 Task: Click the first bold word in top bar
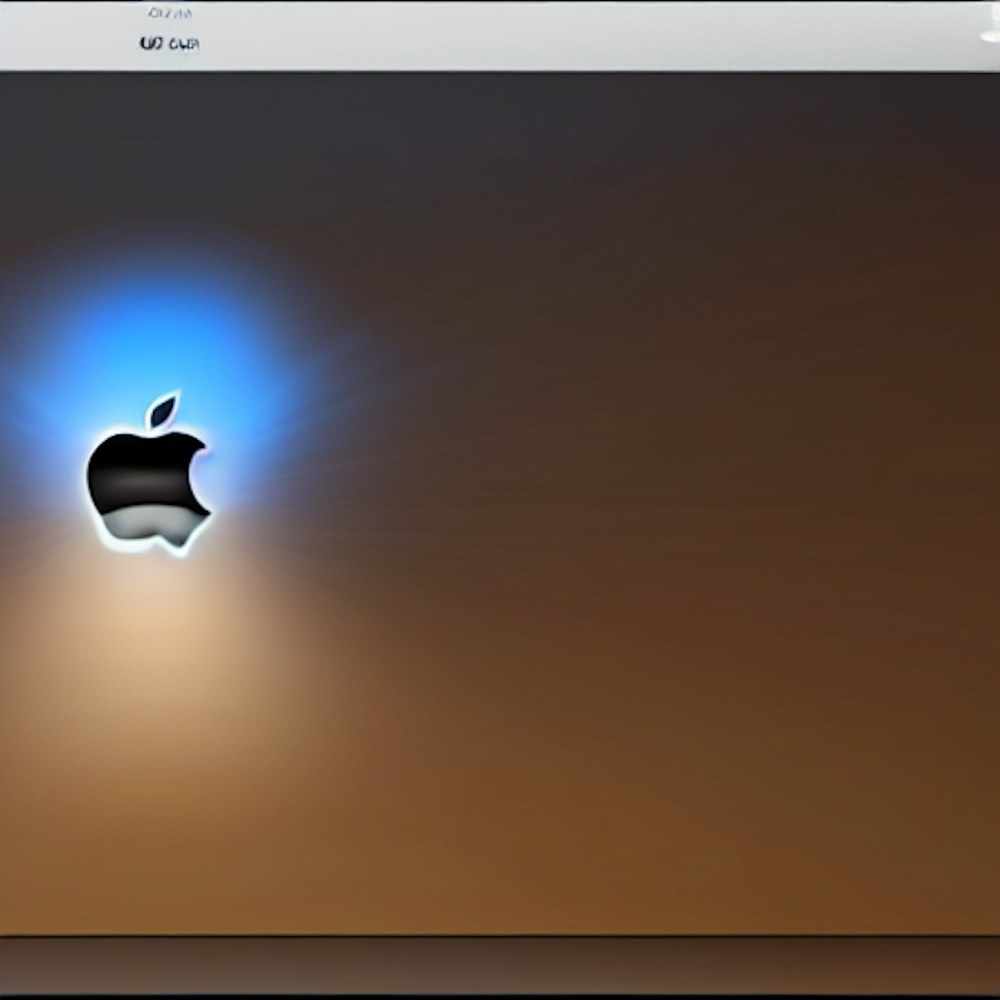[151, 44]
